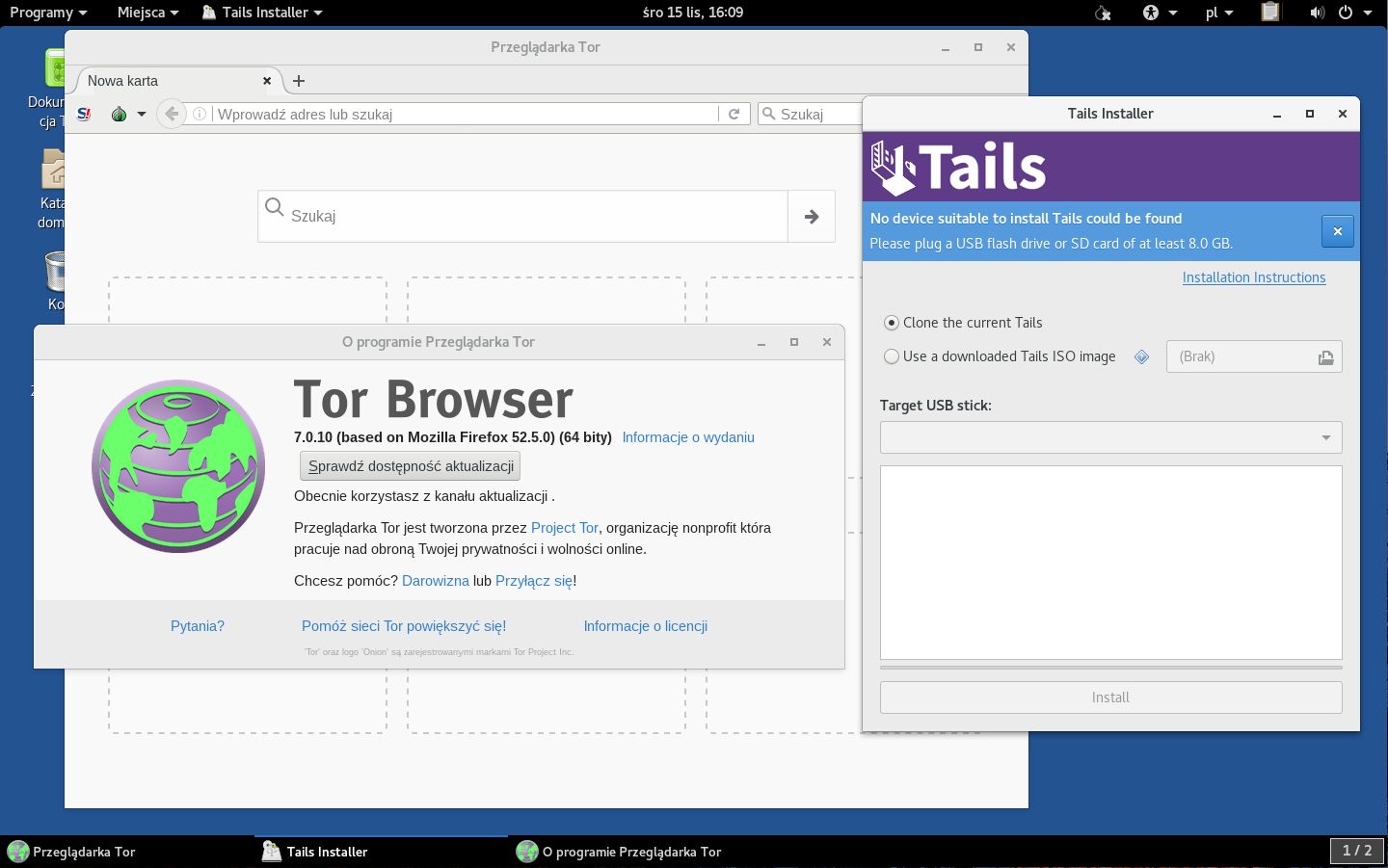Open the NoScript S icon
1388x868 pixels.
coord(84,114)
